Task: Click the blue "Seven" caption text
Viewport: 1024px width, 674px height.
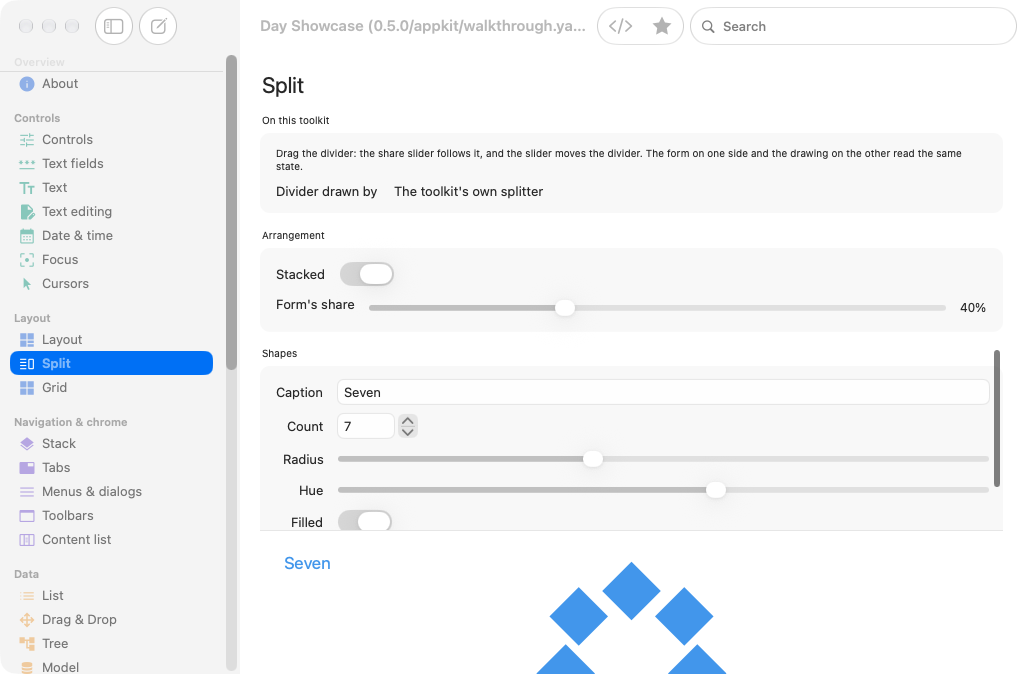Action: coord(307,564)
